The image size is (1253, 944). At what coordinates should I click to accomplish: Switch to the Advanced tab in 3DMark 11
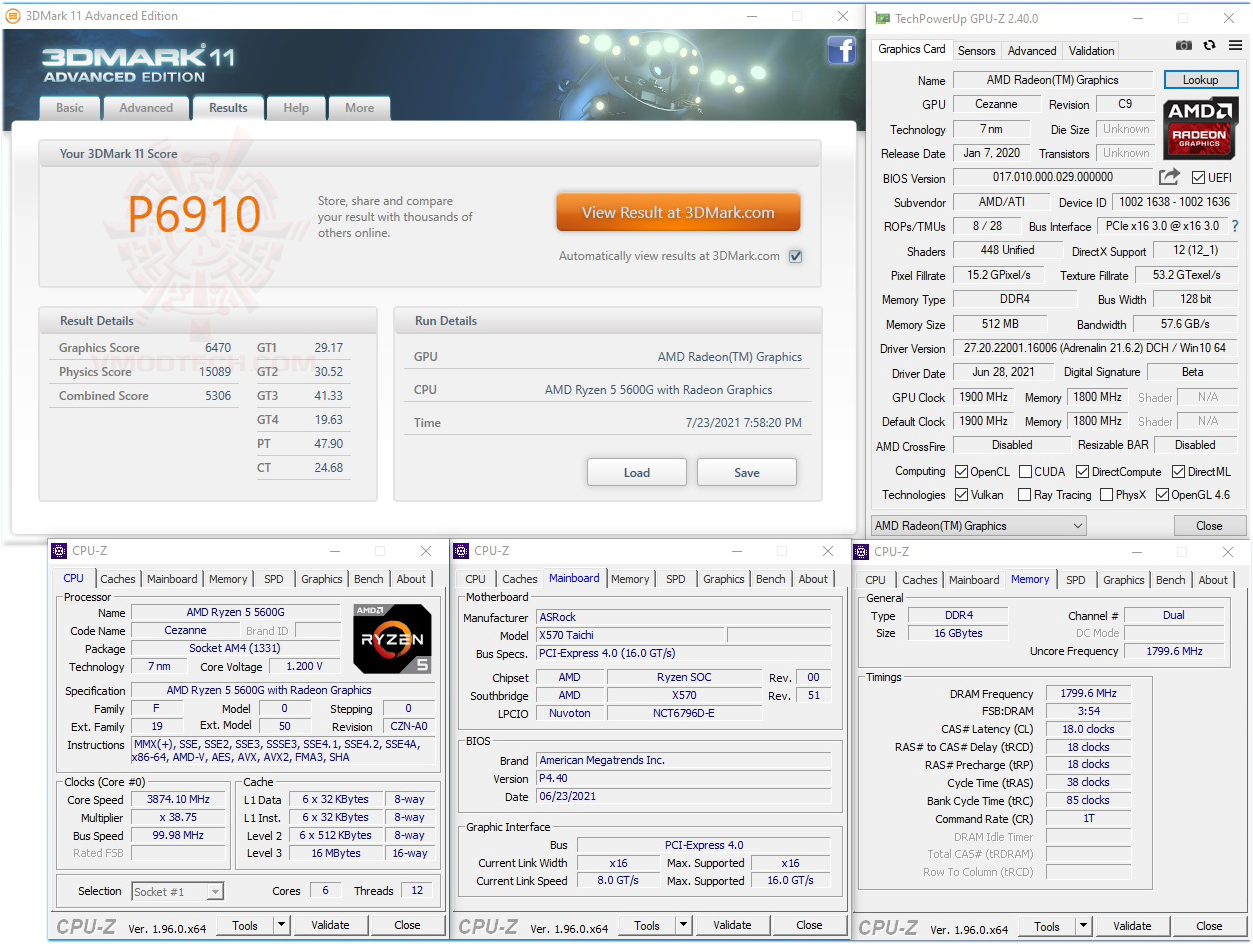[146, 108]
